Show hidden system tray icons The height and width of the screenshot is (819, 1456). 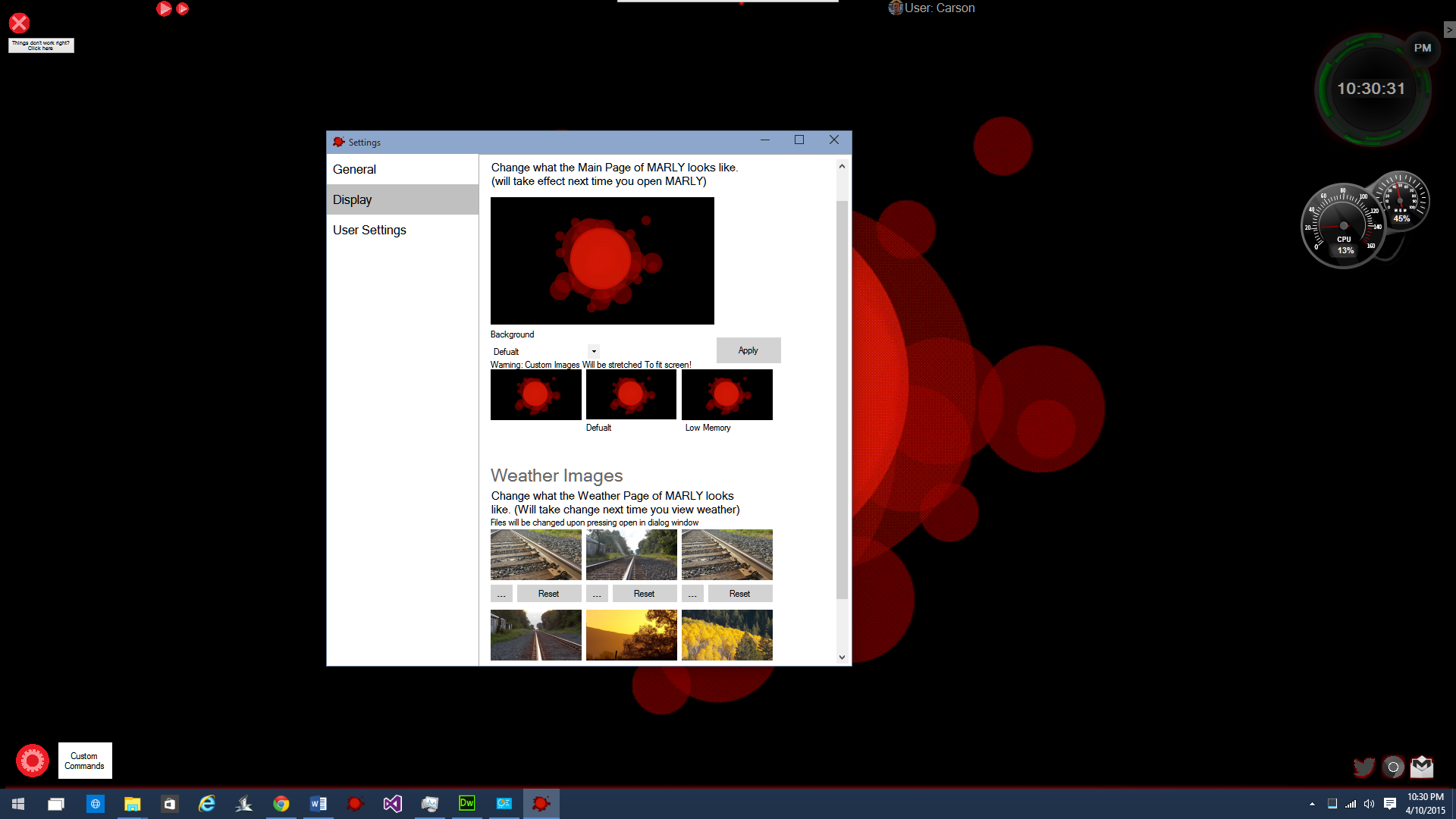(x=1312, y=804)
